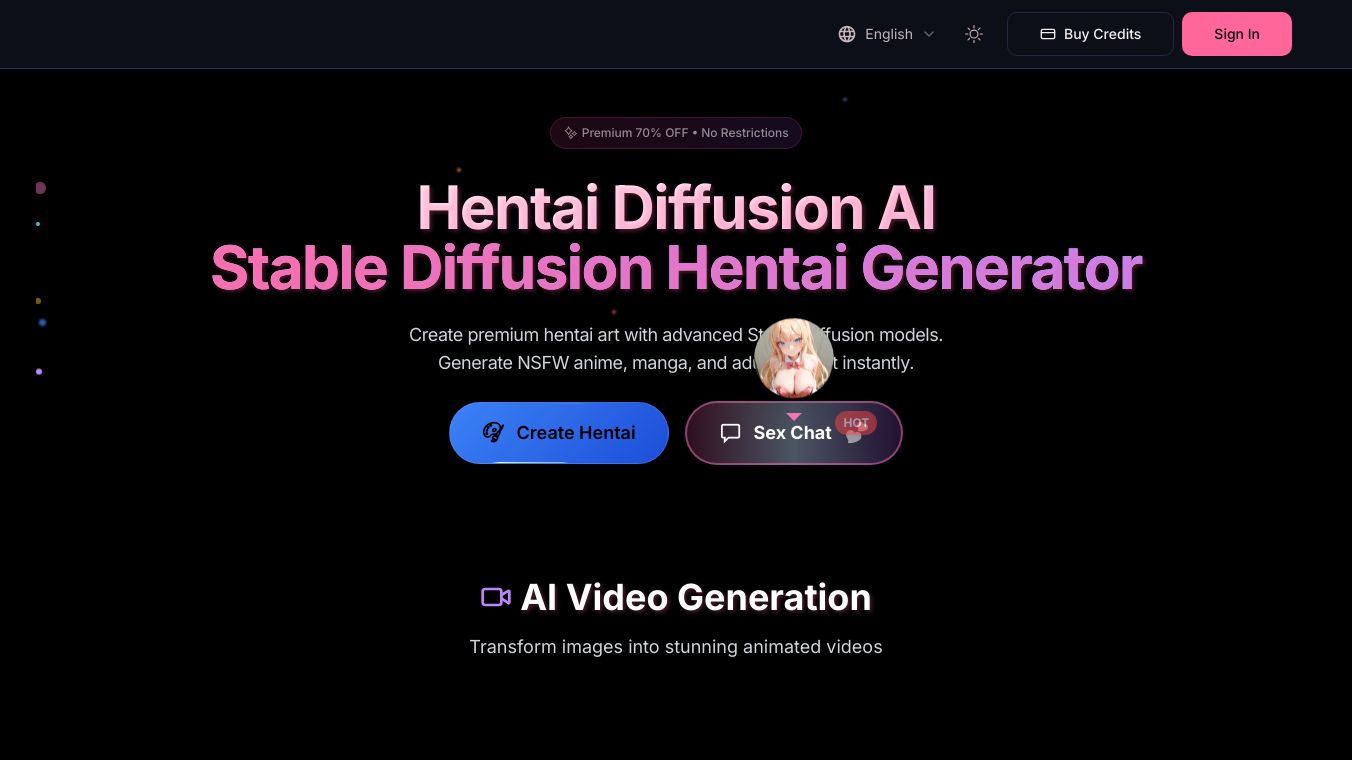Open the English language dropdown
This screenshot has width=1352, height=760.
(887, 34)
